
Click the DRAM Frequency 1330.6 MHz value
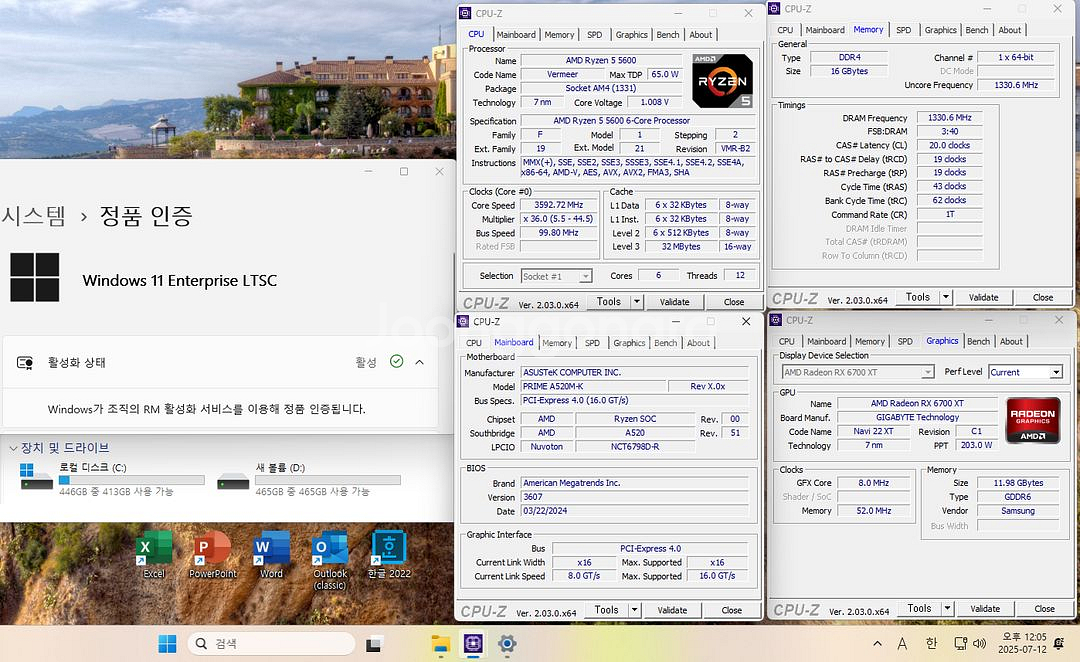click(x=949, y=118)
